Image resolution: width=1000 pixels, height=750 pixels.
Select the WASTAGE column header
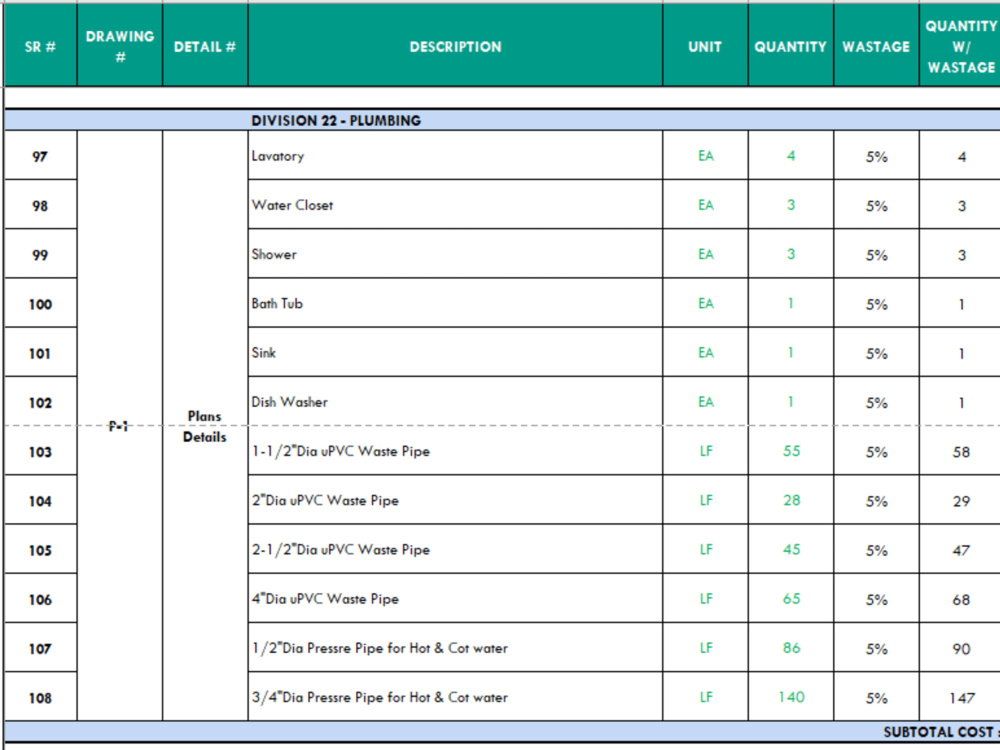(x=876, y=47)
